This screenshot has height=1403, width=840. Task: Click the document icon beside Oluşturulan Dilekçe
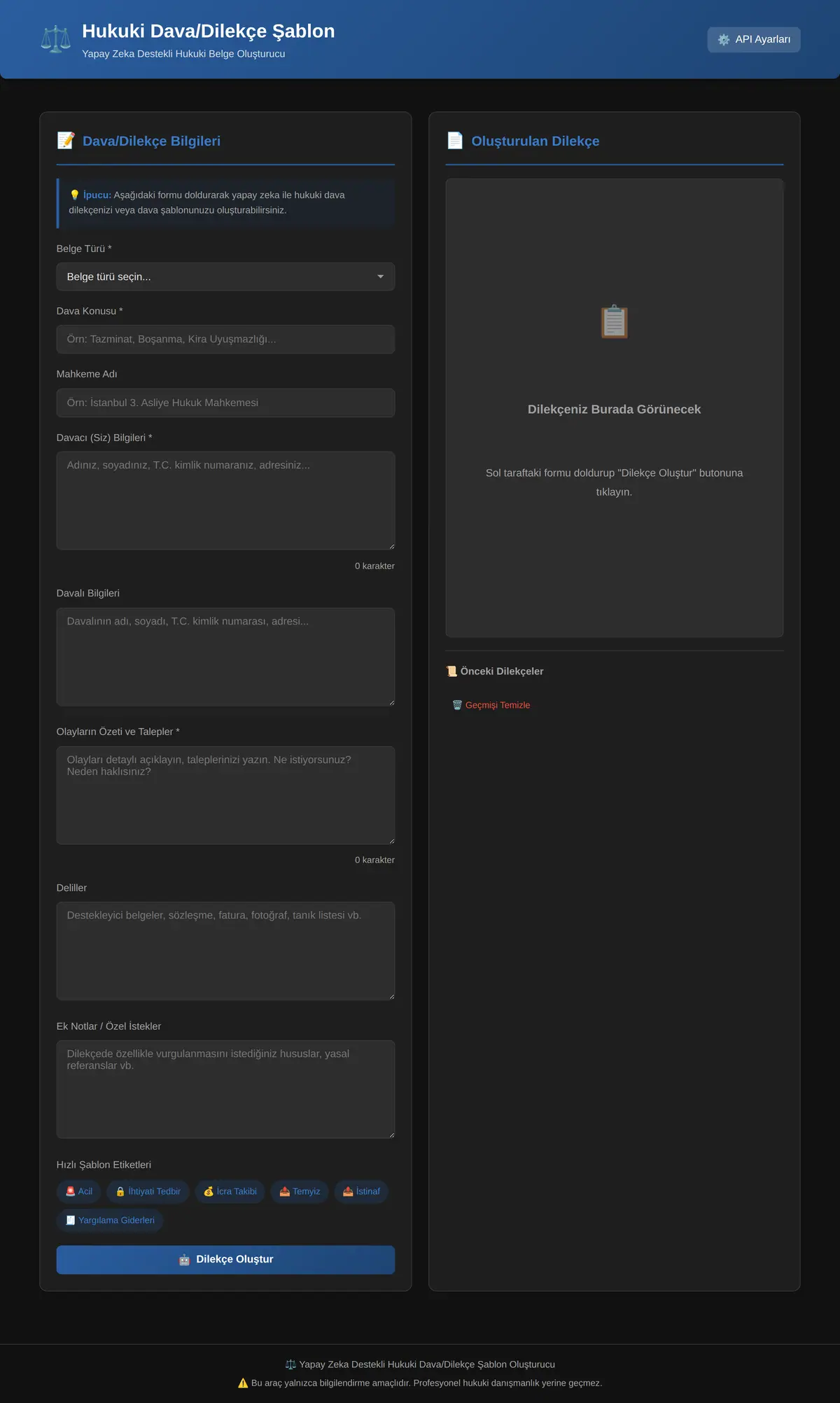point(455,141)
